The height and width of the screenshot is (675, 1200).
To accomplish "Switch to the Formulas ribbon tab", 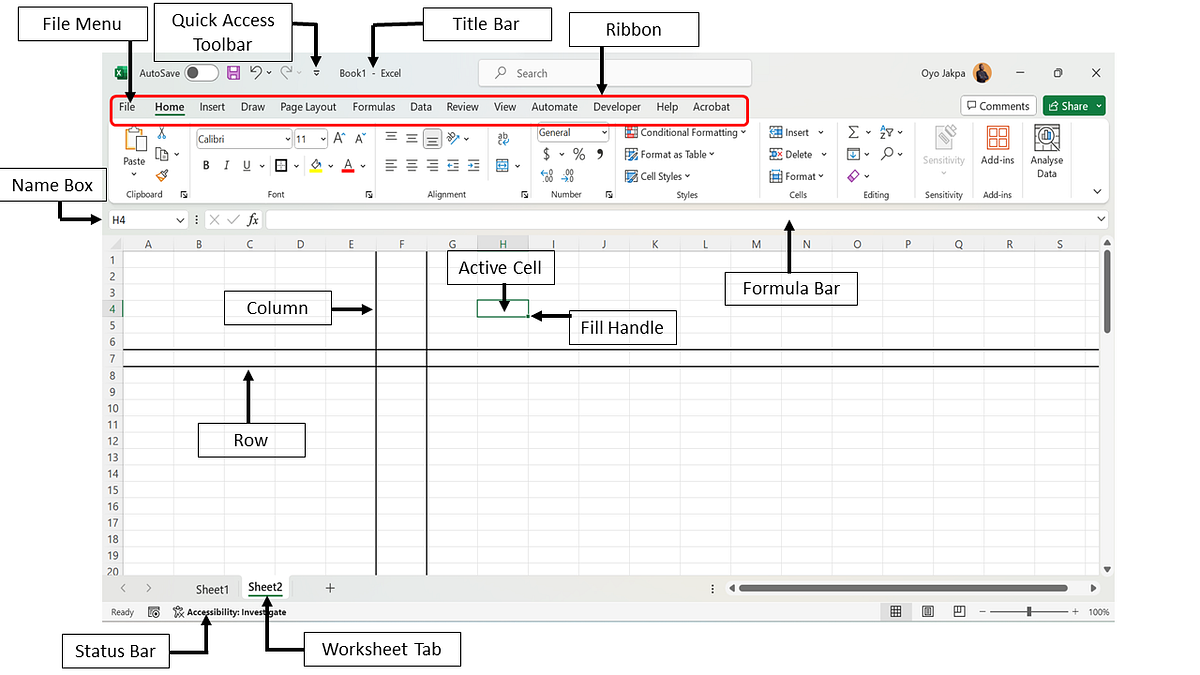I will 373,106.
